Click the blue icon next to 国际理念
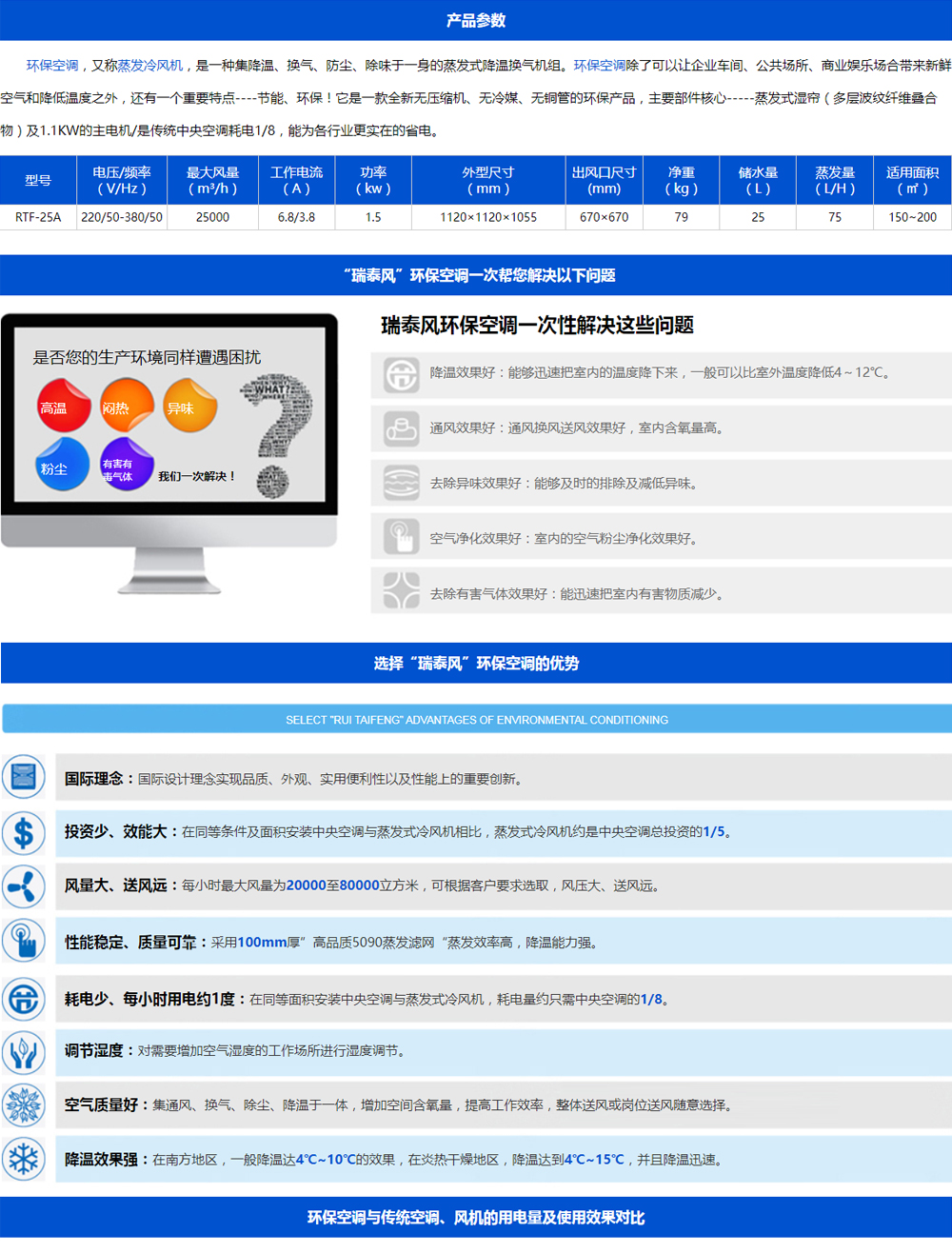This screenshot has width=952, height=1253. [24, 778]
